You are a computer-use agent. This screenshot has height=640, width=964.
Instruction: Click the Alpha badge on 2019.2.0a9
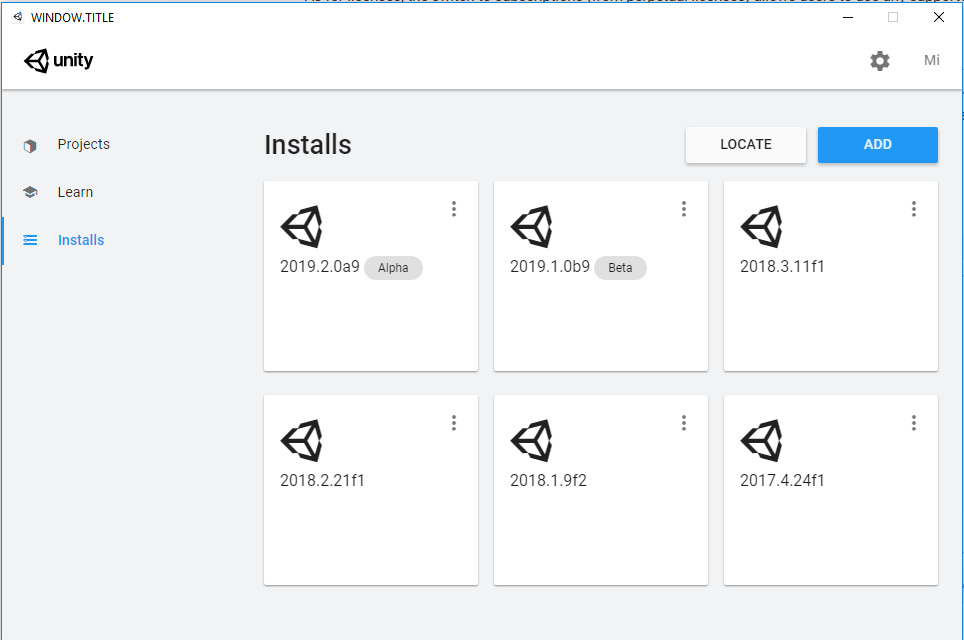coord(393,267)
